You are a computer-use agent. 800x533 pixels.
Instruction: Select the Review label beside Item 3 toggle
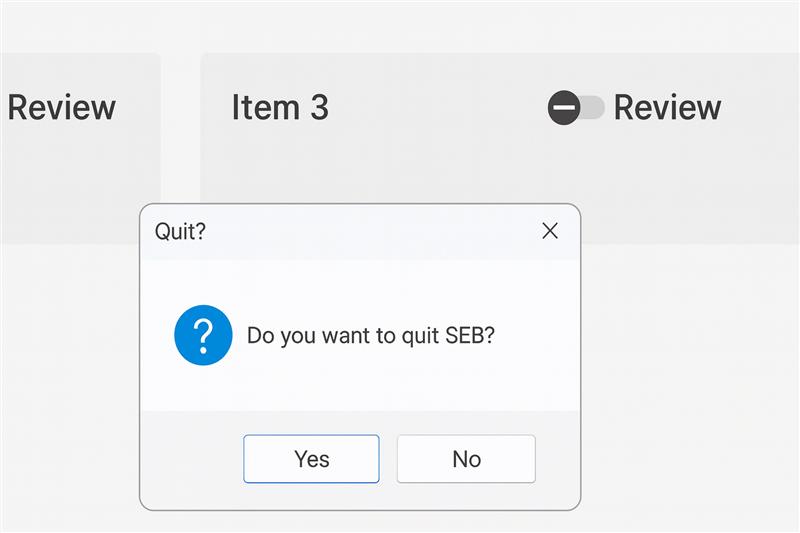(667, 108)
